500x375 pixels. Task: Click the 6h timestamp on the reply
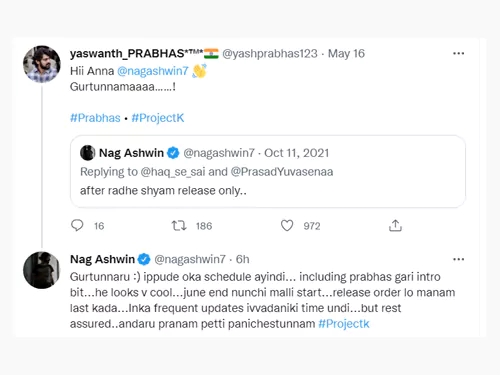243,259
